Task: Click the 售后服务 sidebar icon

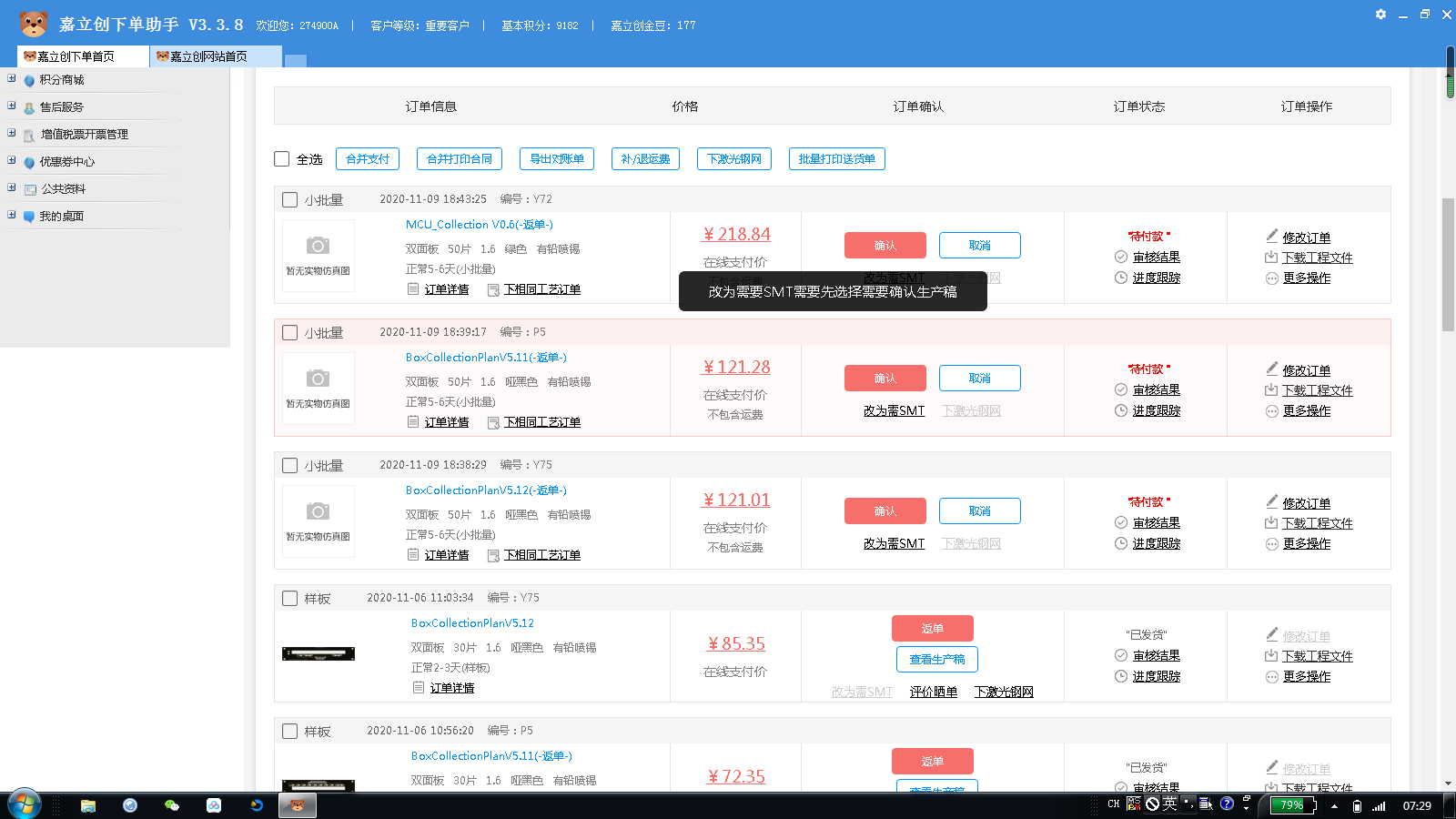Action: pyautogui.click(x=29, y=107)
